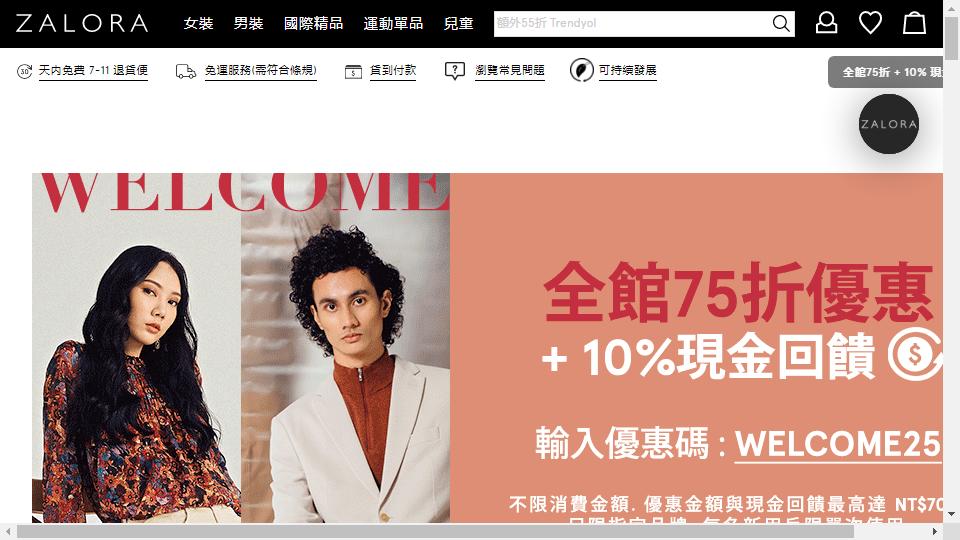960x540 pixels.
Task: Click the 全館75折 + 10% promo button
Action: tap(885, 72)
